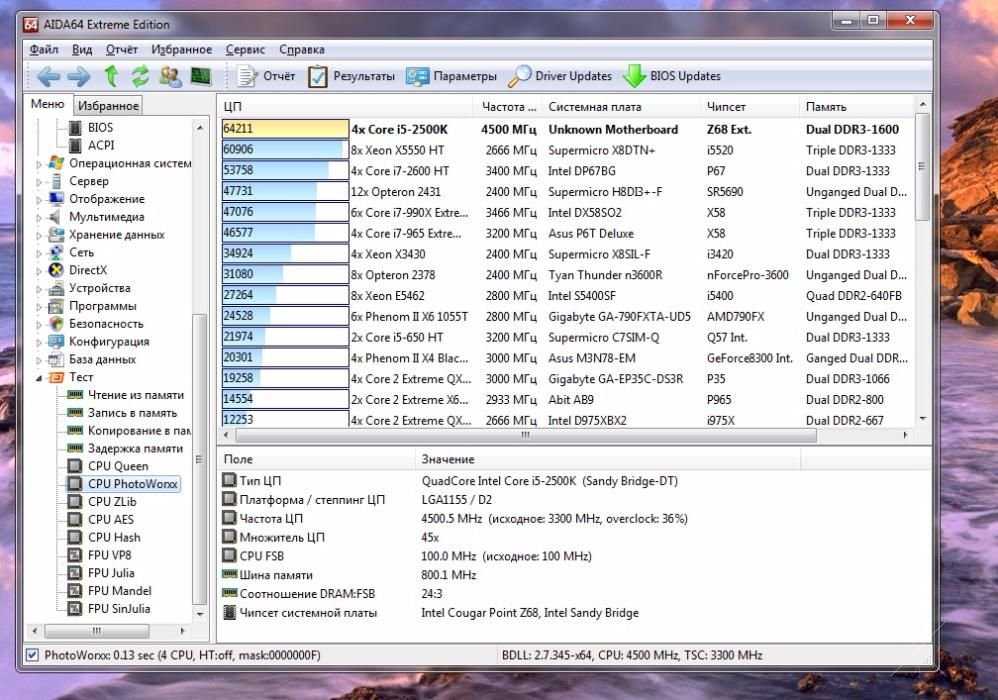This screenshot has width=998, height=700.
Task: Click the green Refresh arrows icon
Action: click(140, 76)
